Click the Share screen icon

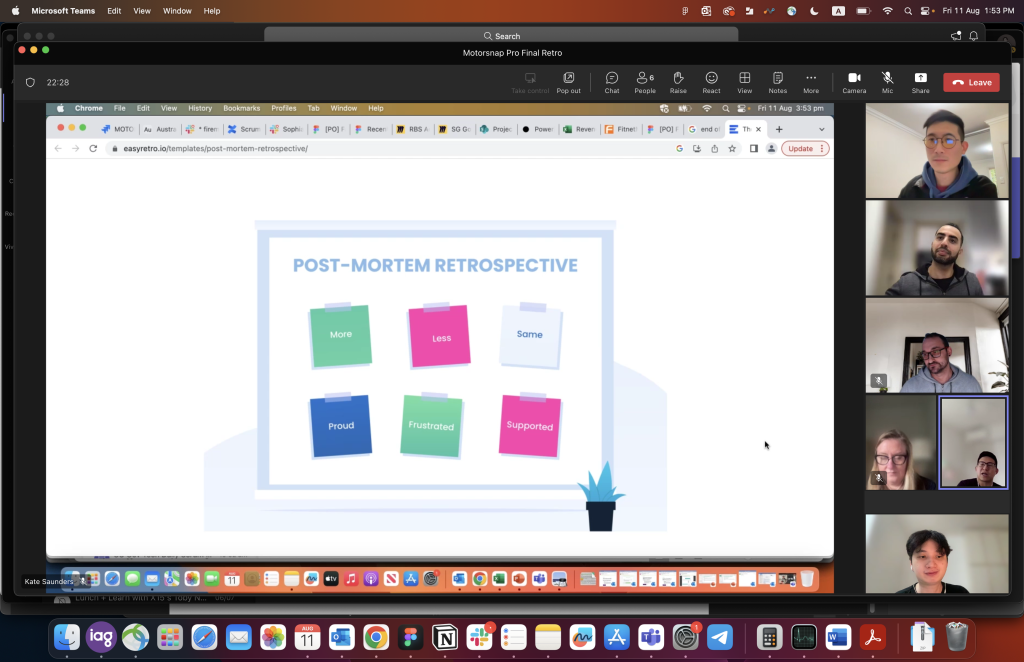coord(920,82)
